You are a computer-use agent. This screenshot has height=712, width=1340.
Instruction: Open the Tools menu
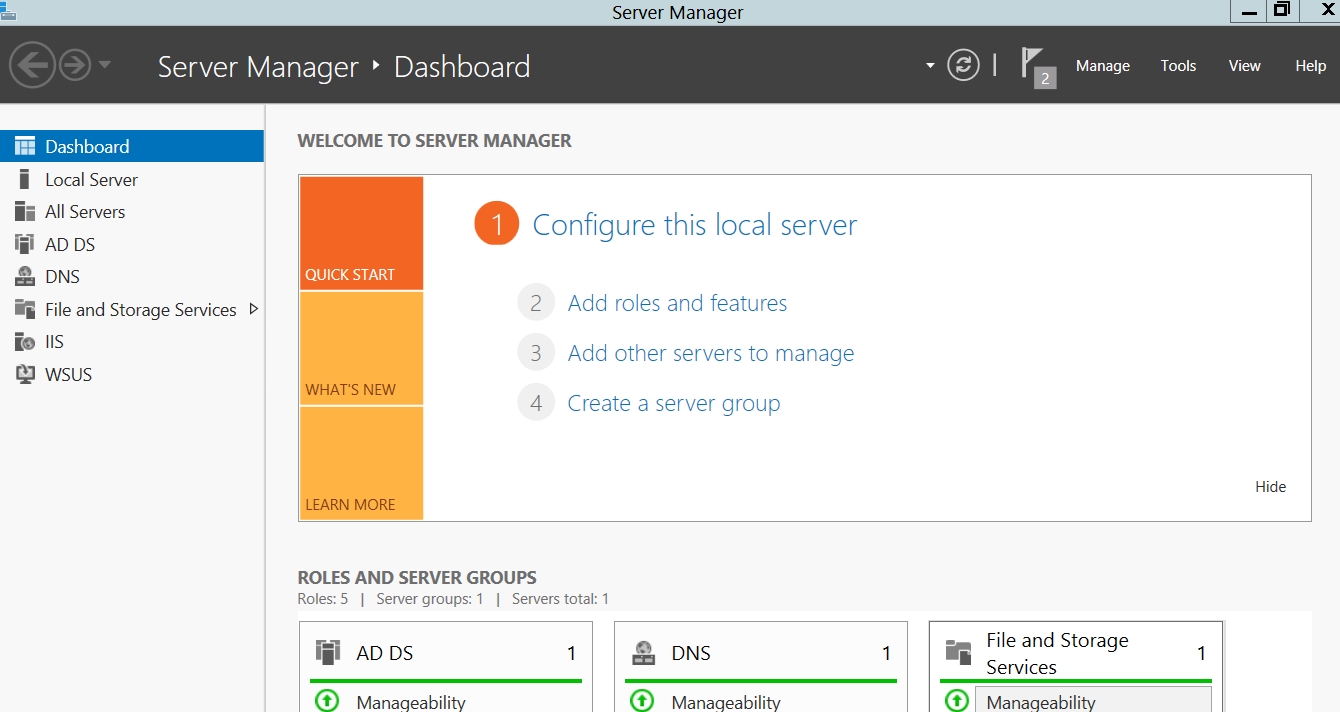1178,66
